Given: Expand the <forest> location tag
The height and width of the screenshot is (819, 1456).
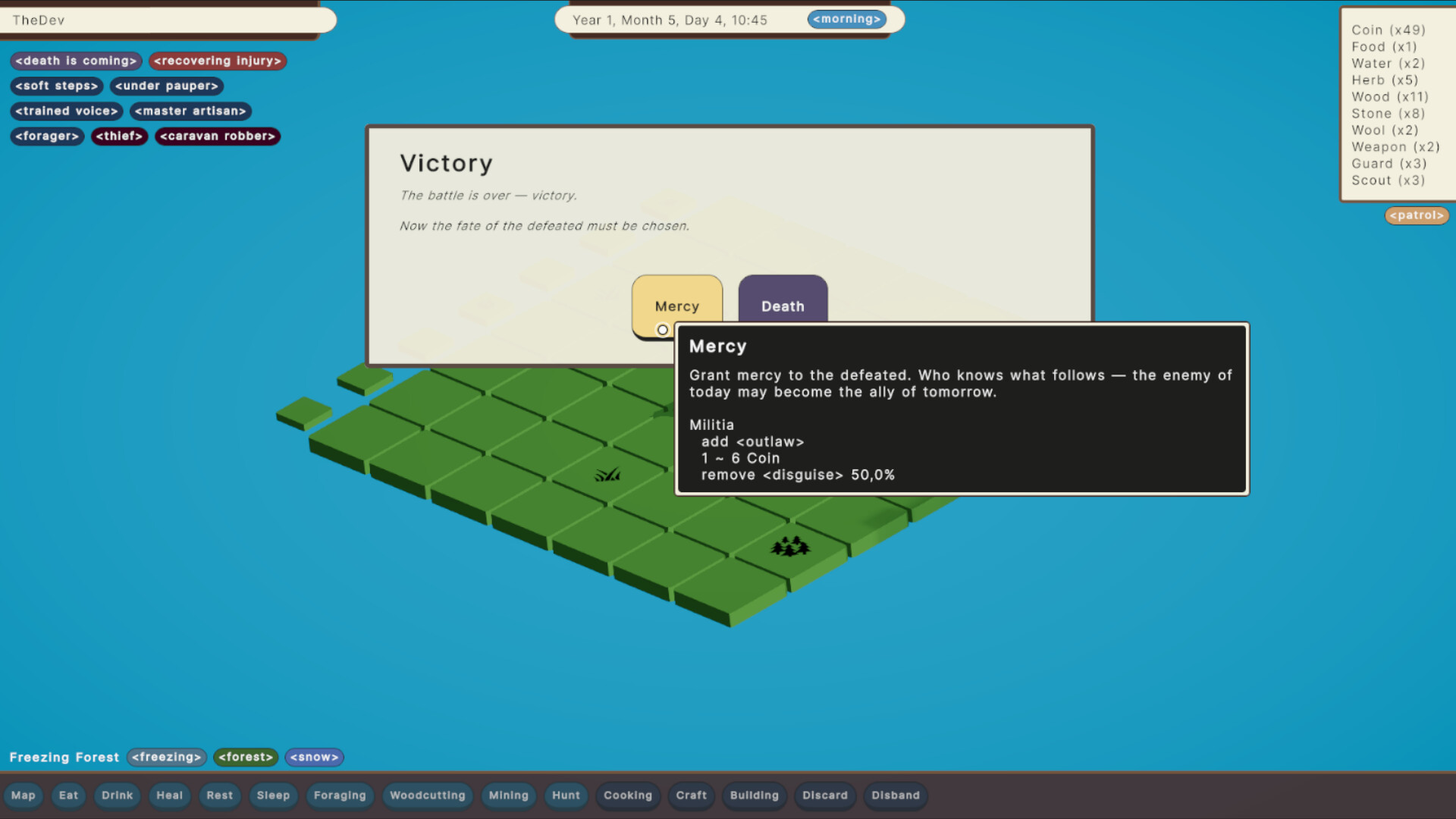Looking at the screenshot, I should click(x=246, y=757).
